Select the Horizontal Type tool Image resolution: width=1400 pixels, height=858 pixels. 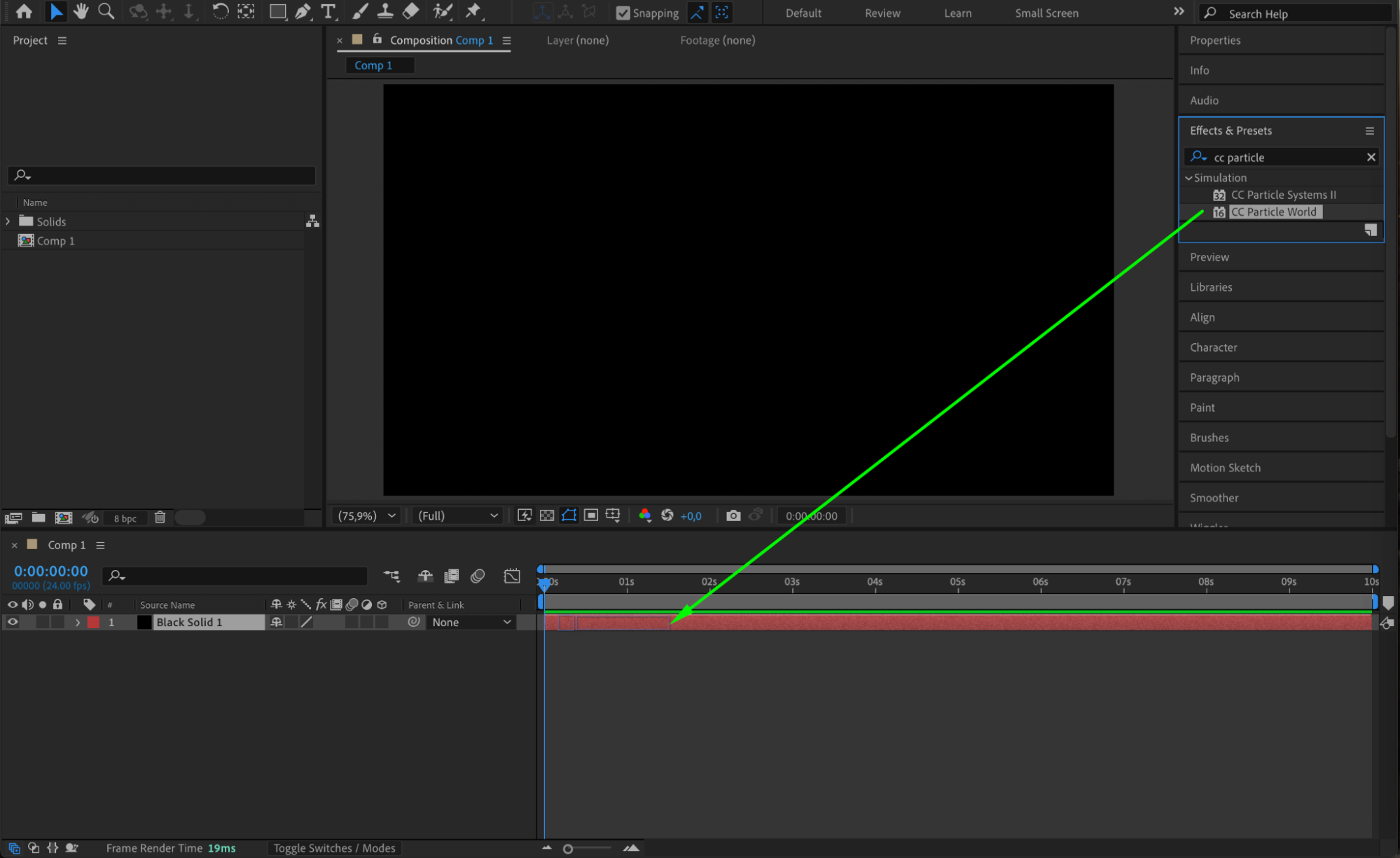point(328,11)
